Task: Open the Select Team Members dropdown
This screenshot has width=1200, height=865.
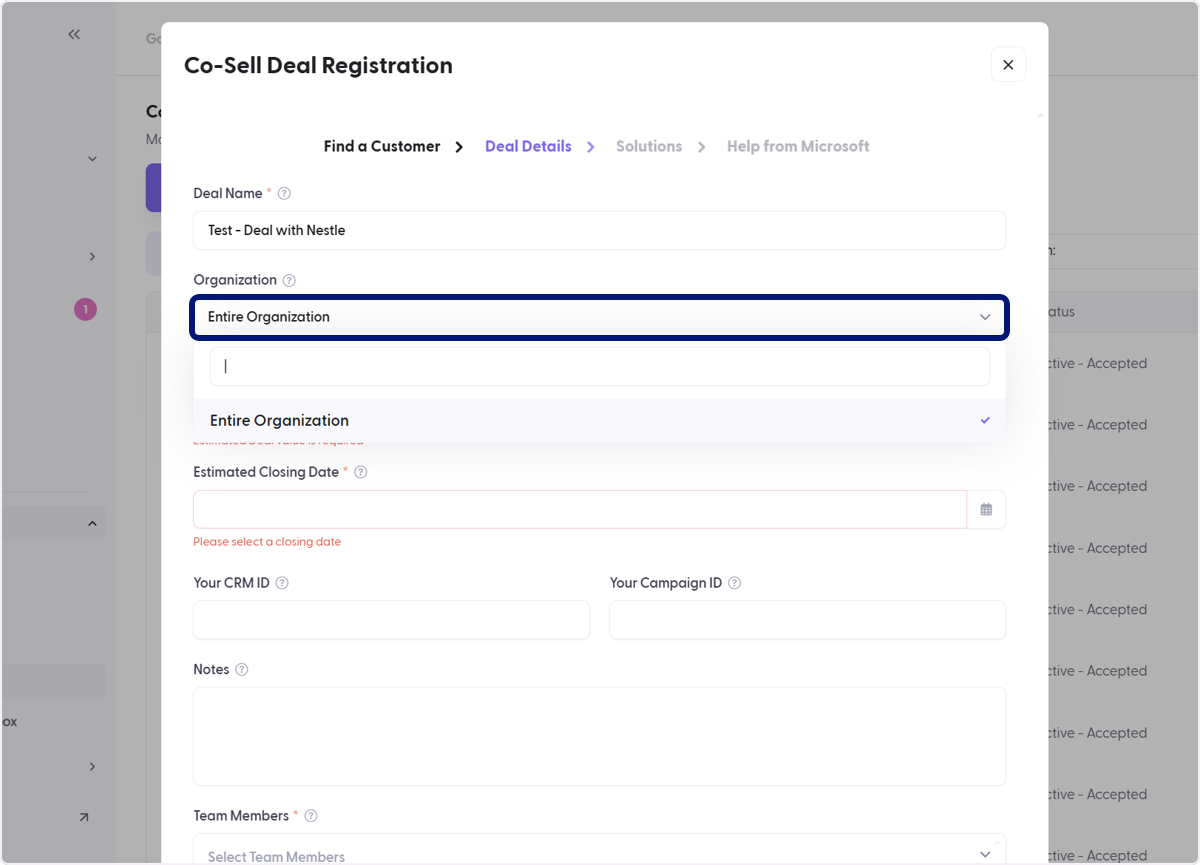Action: [600, 850]
